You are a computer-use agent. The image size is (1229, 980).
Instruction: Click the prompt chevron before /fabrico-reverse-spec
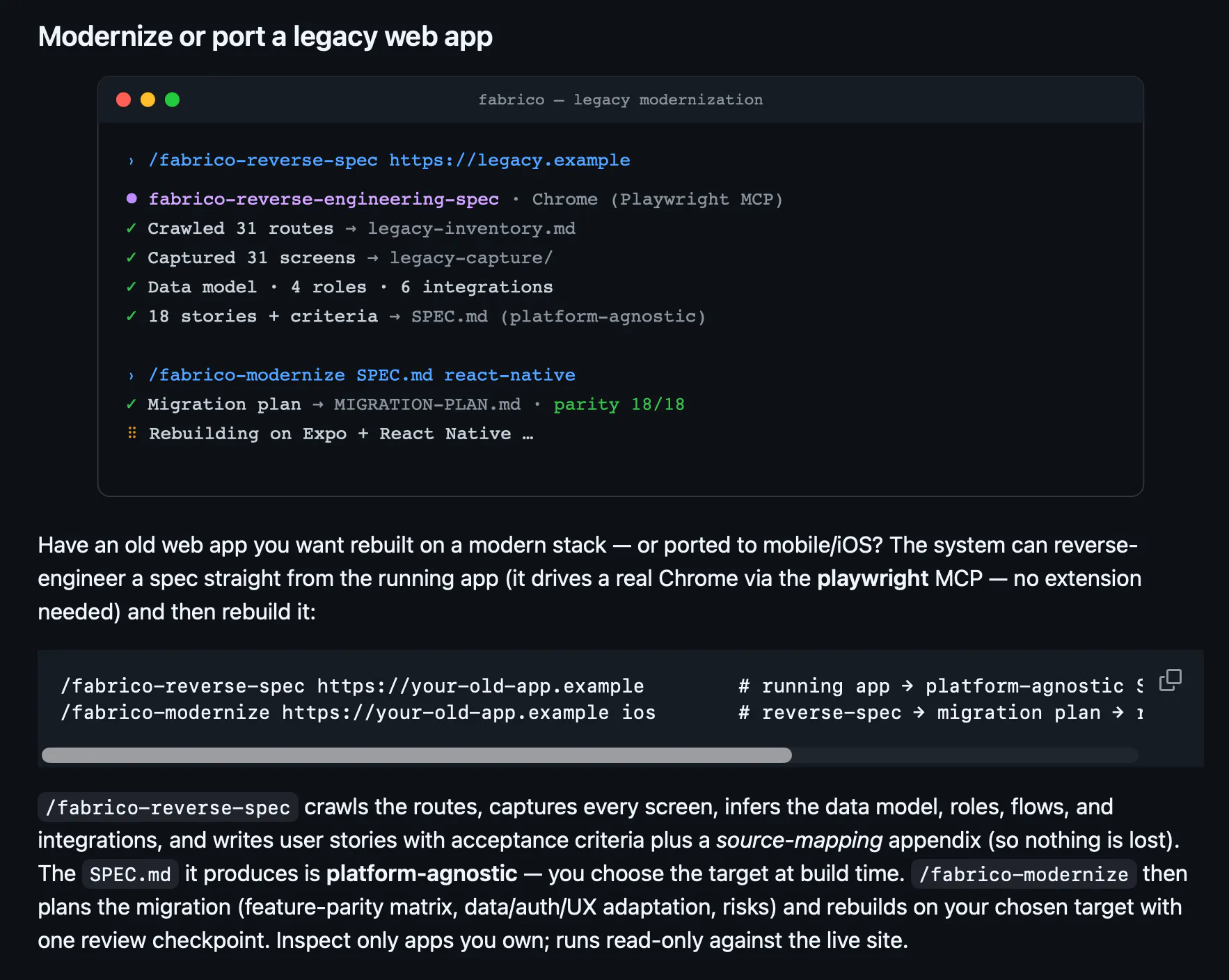[131, 161]
